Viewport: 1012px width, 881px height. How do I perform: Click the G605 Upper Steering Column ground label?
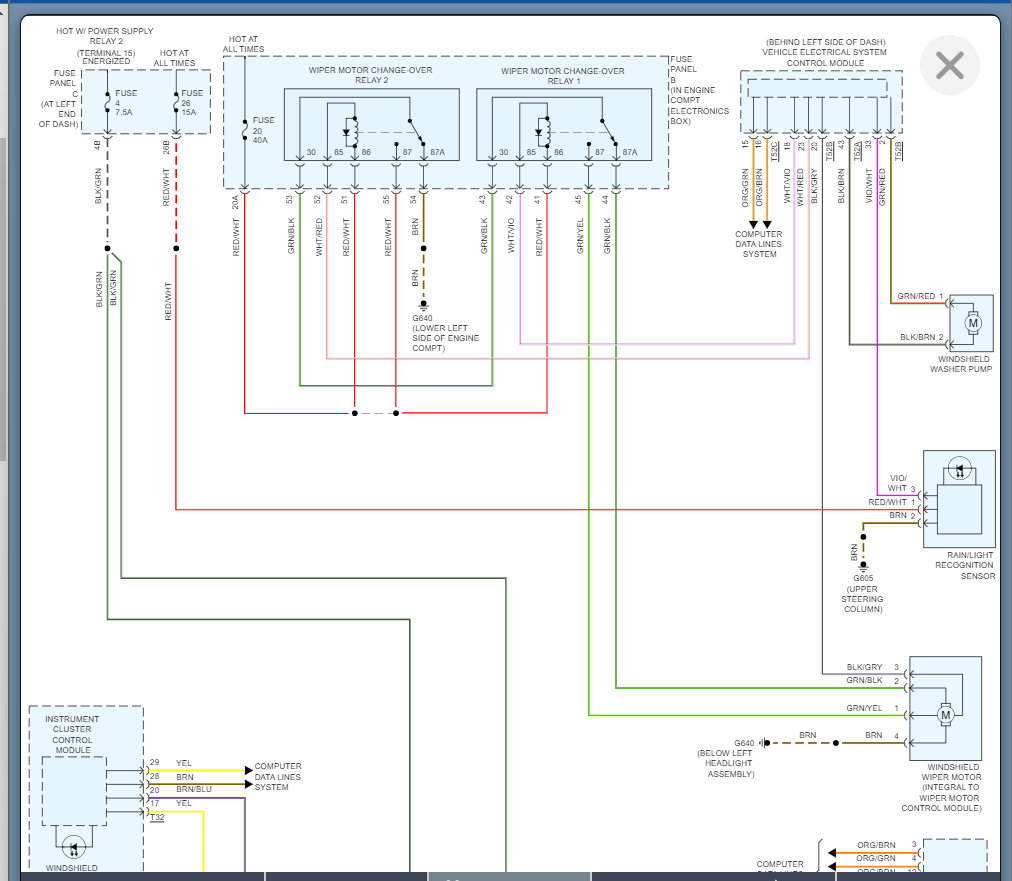[x=863, y=594]
